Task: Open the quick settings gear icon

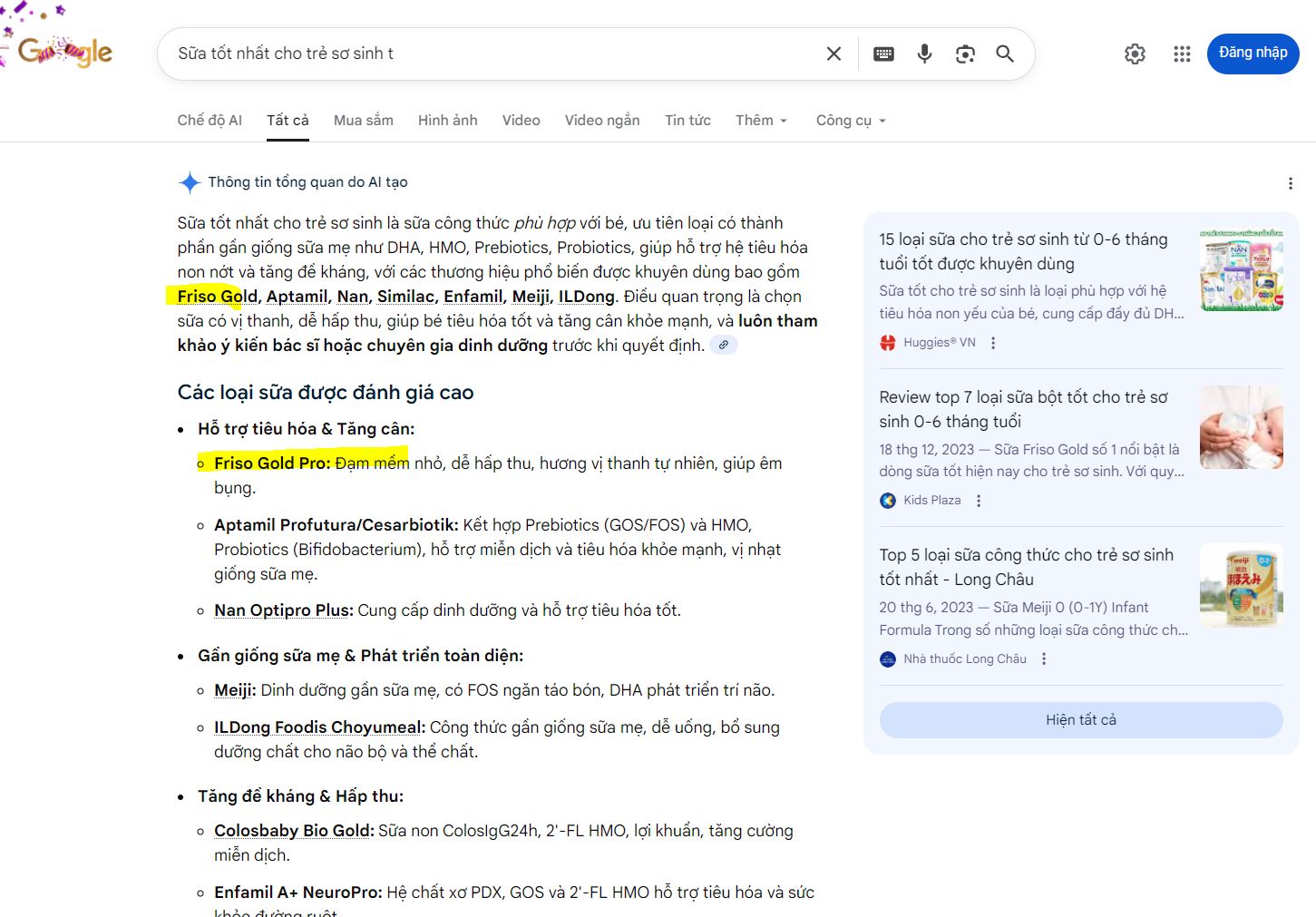Action: tap(1135, 54)
